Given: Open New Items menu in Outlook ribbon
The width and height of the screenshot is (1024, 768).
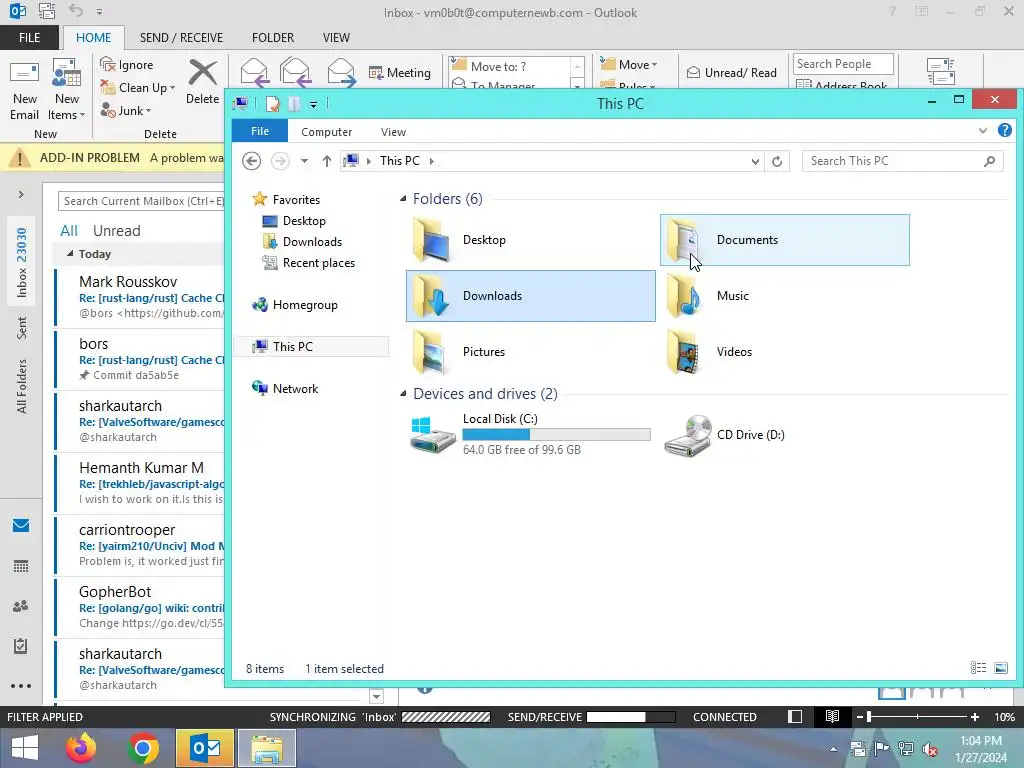Looking at the screenshot, I should click(x=67, y=89).
